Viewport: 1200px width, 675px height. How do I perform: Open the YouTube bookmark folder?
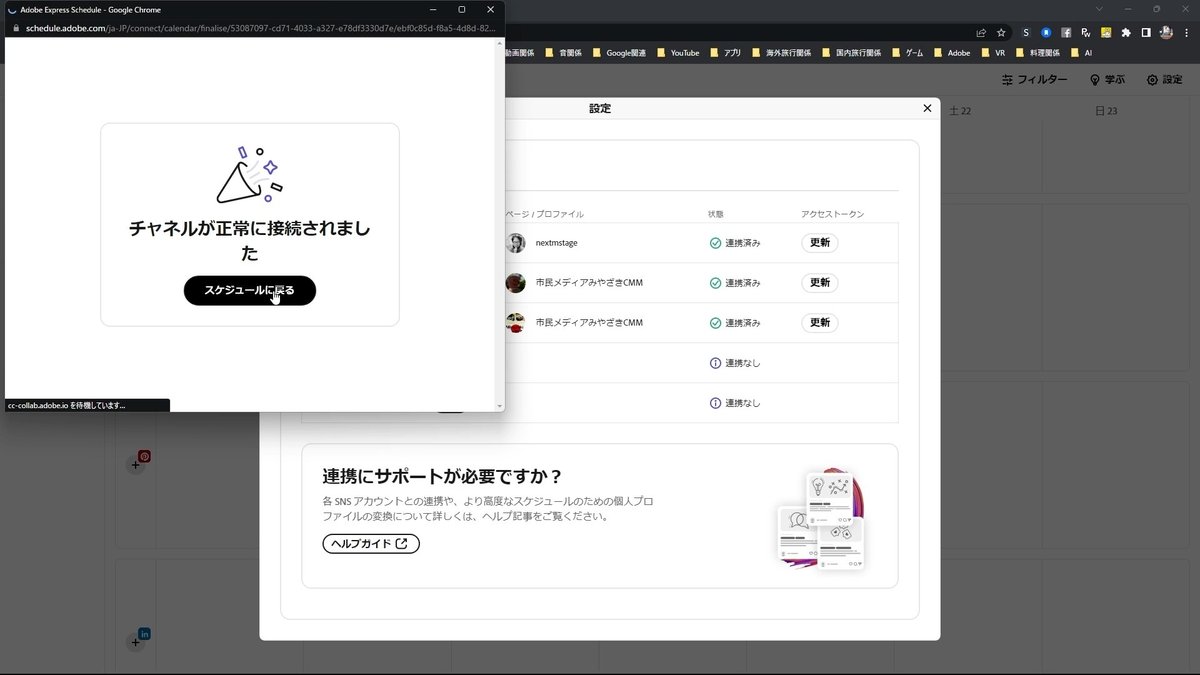point(678,53)
